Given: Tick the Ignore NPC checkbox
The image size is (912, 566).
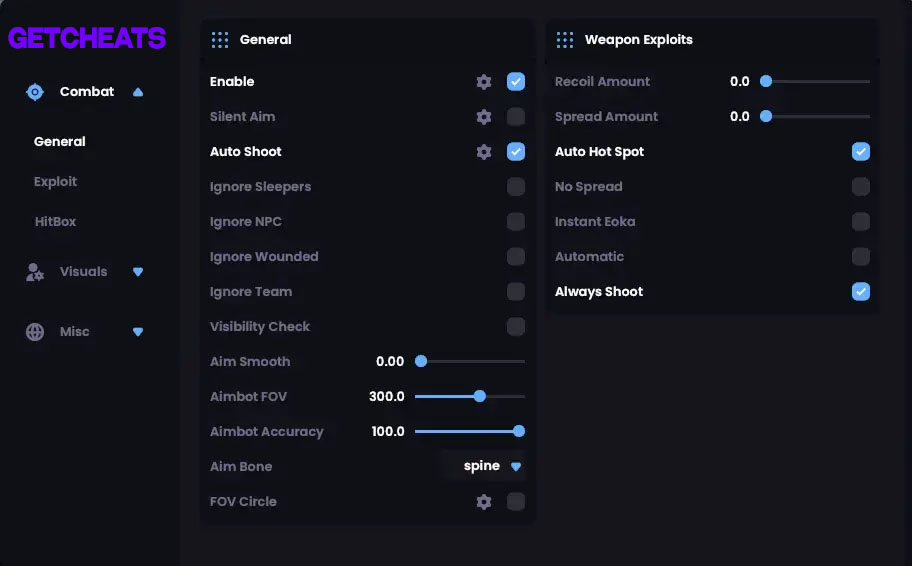Looking at the screenshot, I should 516,222.
